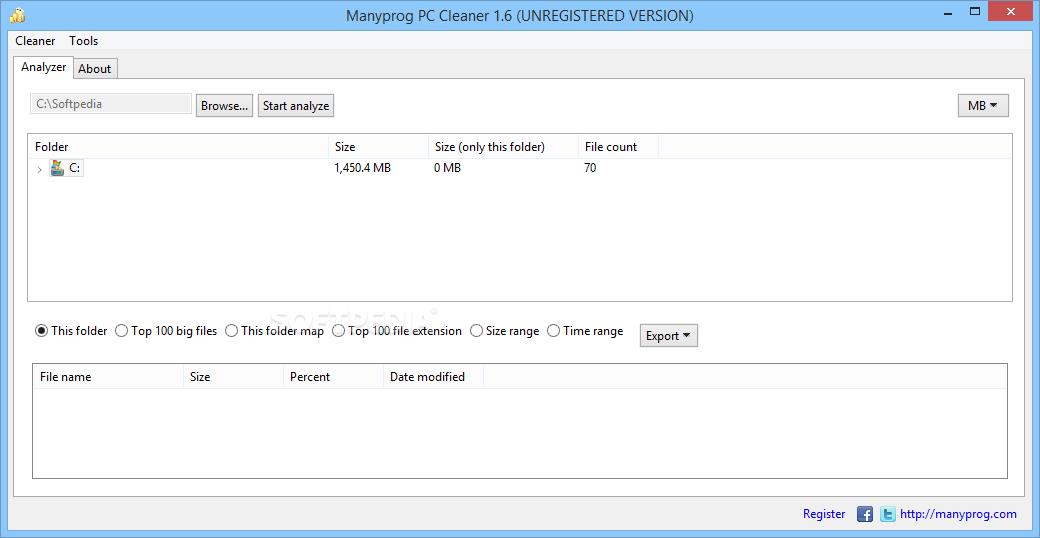Click Size (only this folder) column header
The width and height of the screenshot is (1040, 538).
503,147
